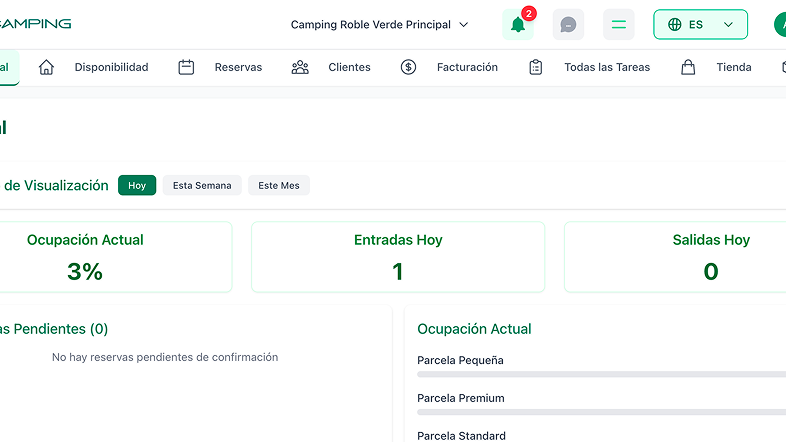Open the ES language dropdown
This screenshot has width=786, height=442.
[700, 25]
